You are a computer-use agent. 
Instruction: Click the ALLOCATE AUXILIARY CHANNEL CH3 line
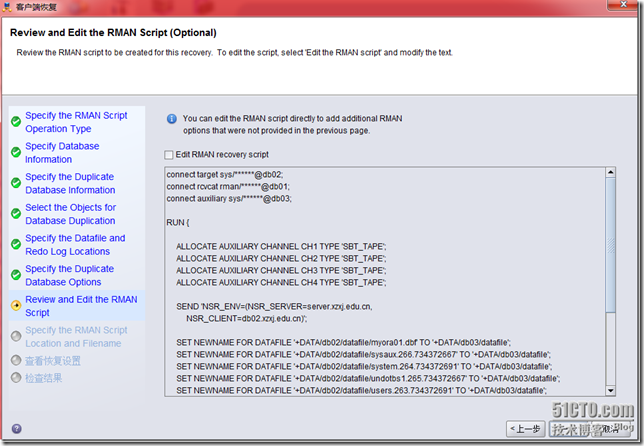(281, 270)
